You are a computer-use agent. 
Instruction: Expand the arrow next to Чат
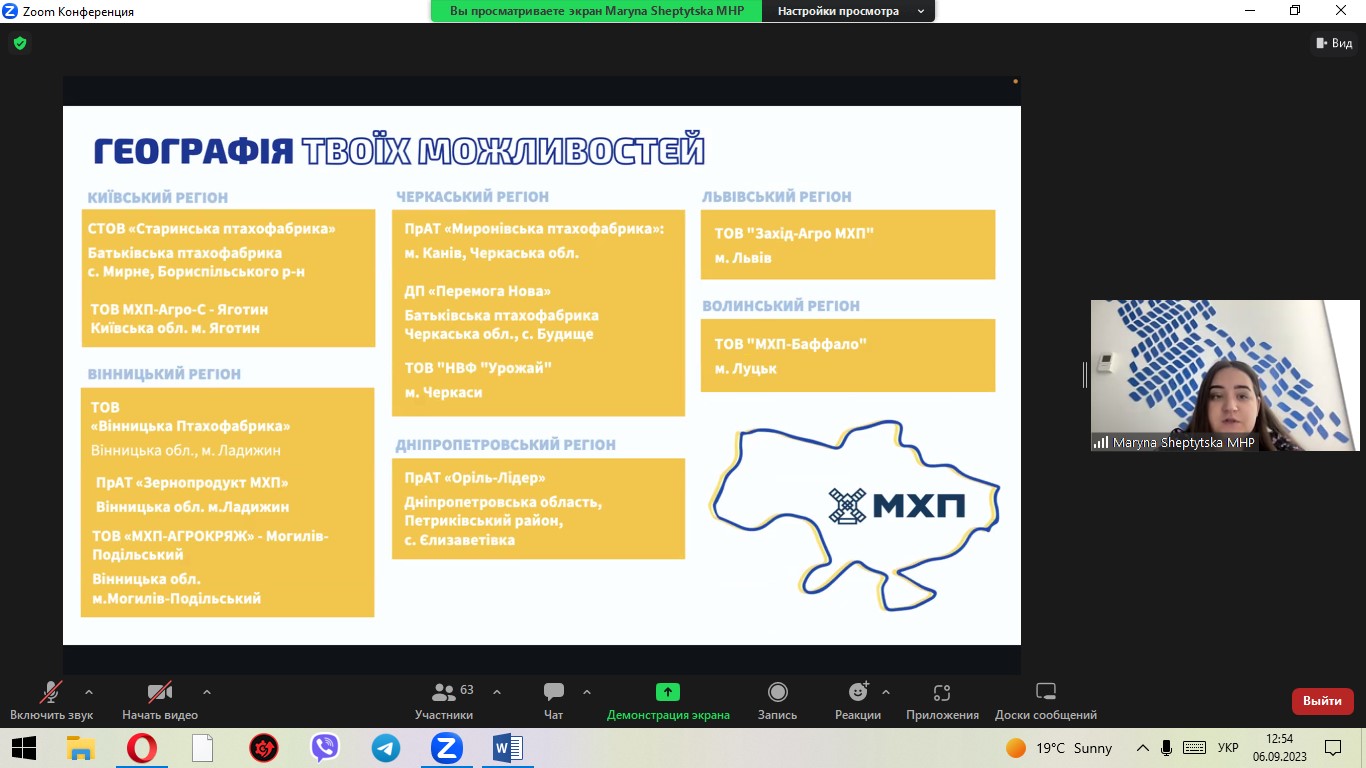(x=587, y=692)
